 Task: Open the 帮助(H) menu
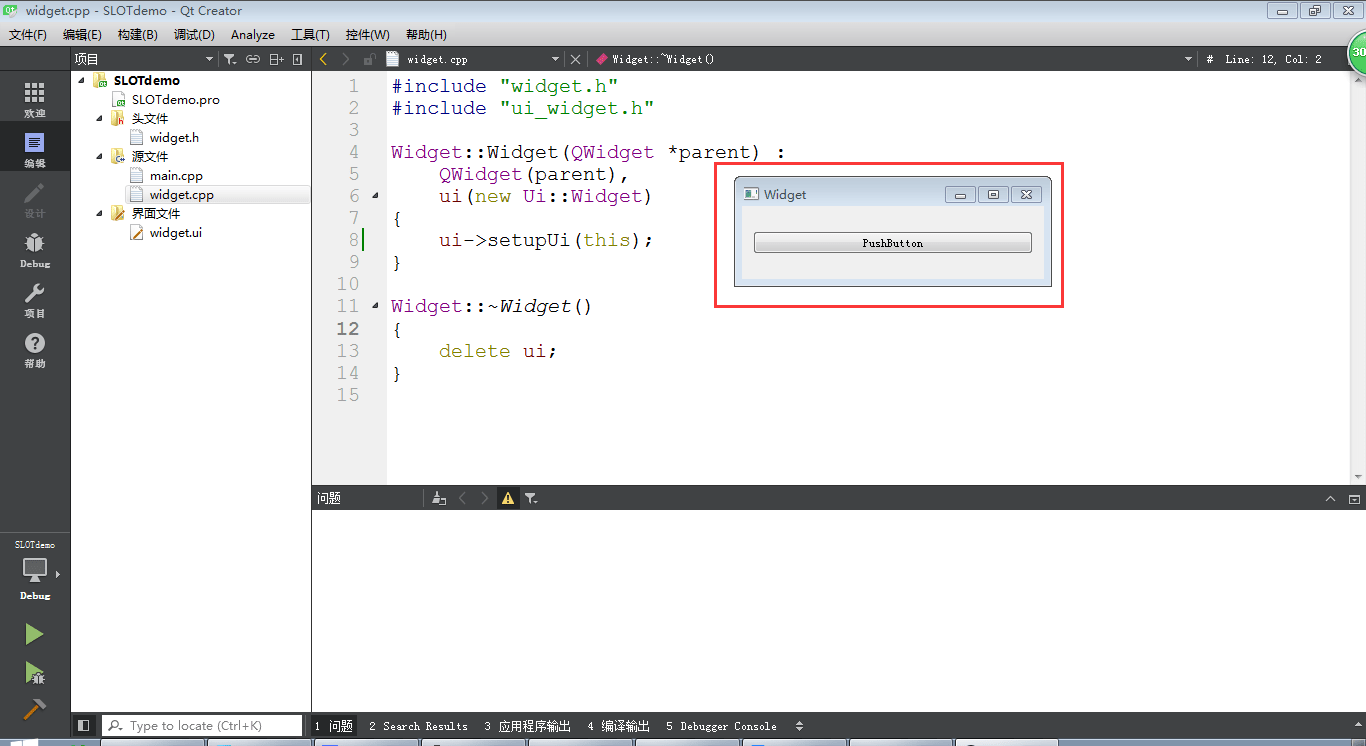click(426, 35)
